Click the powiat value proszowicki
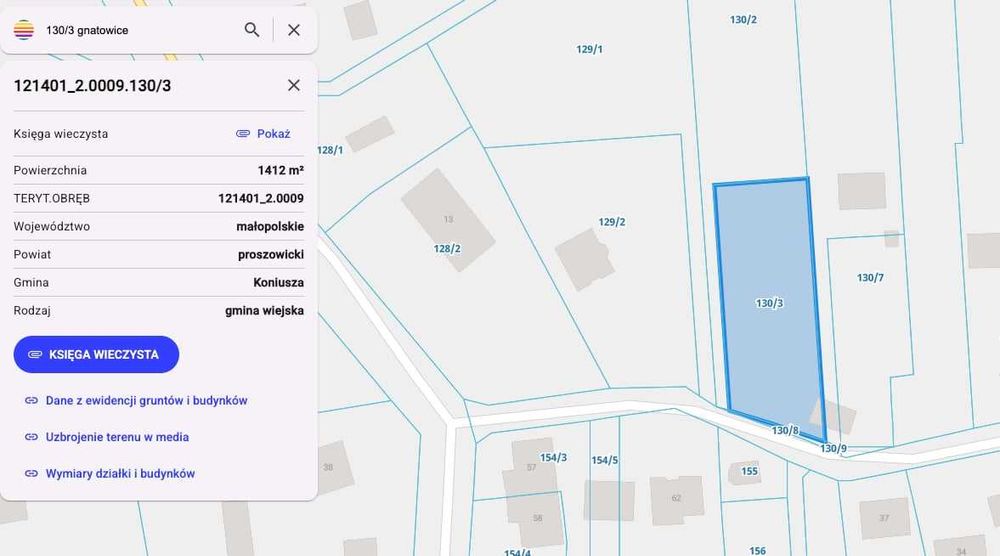The width and height of the screenshot is (1000, 556). point(271,254)
